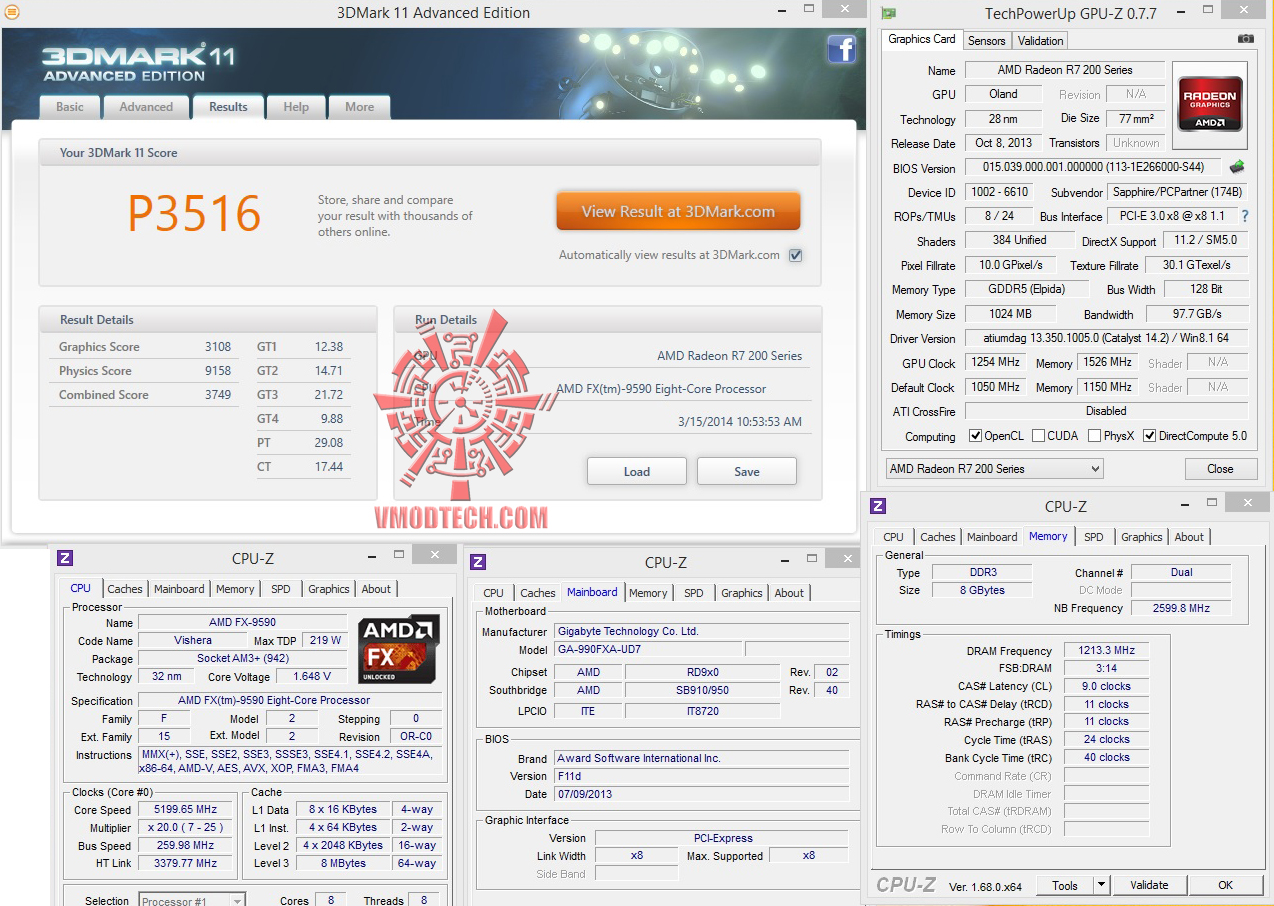Click the Driver Version field in GPU-Z
Image resolution: width=1274 pixels, height=906 pixels.
[x=1106, y=339]
